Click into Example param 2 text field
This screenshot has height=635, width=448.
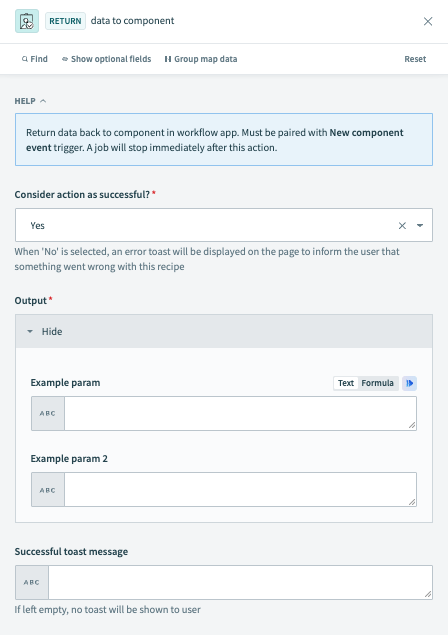coord(240,489)
